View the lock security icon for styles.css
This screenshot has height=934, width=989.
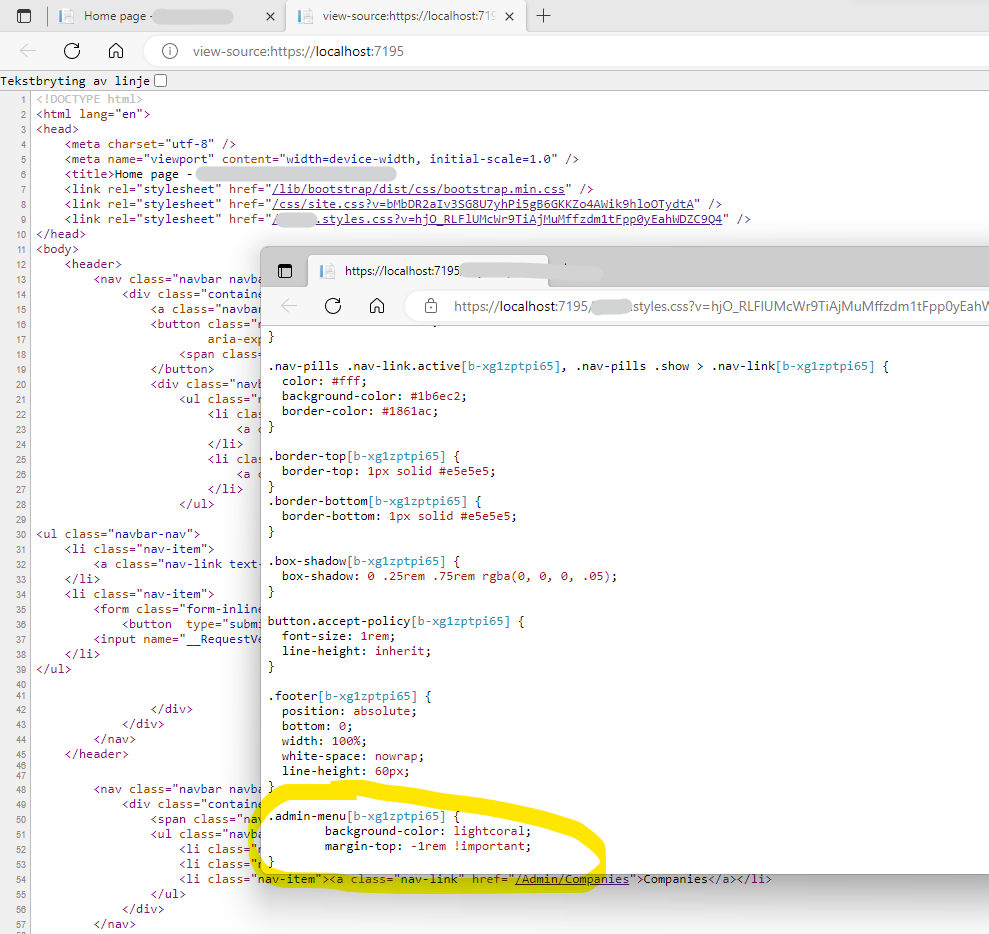pos(431,306)
